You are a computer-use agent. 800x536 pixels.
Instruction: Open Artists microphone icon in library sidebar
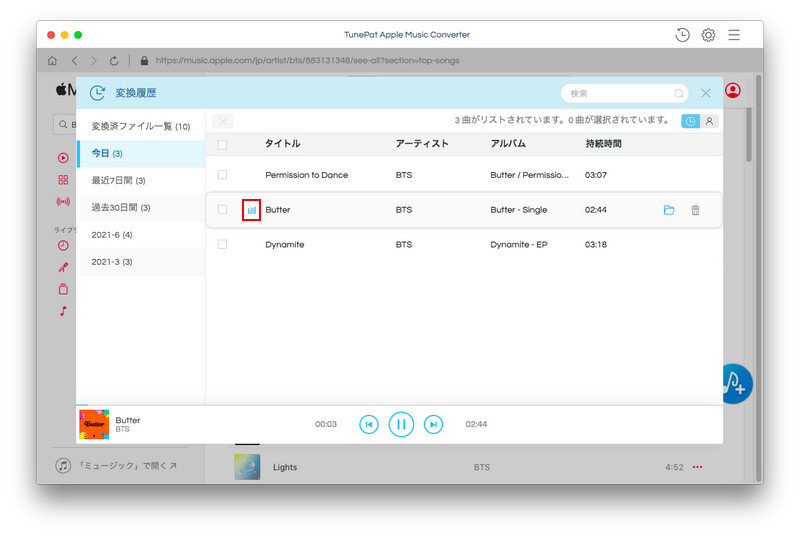tap(63, 267)
